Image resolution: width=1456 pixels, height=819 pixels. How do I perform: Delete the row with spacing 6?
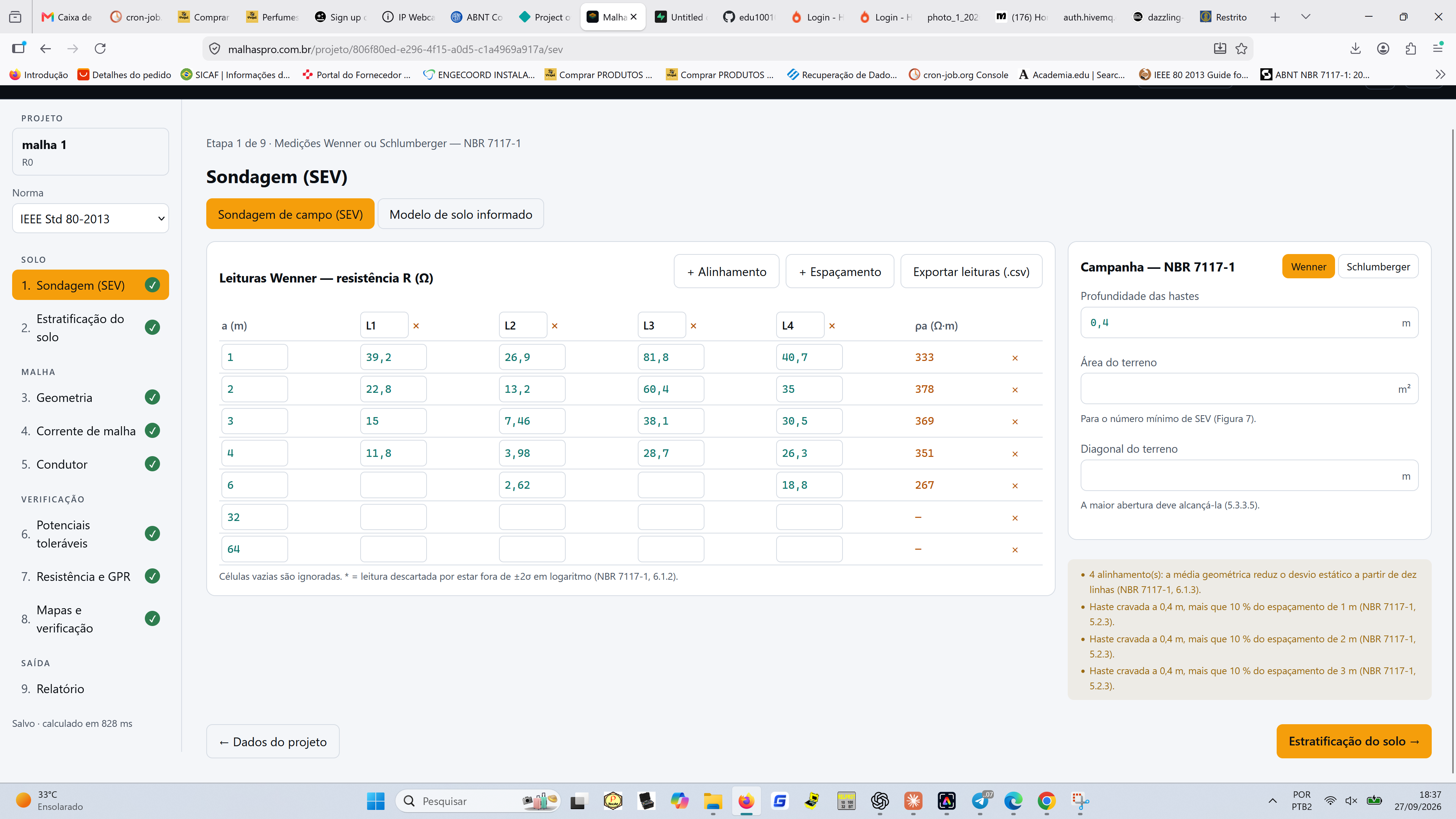pyautogui.click(x=1015, y=485)
